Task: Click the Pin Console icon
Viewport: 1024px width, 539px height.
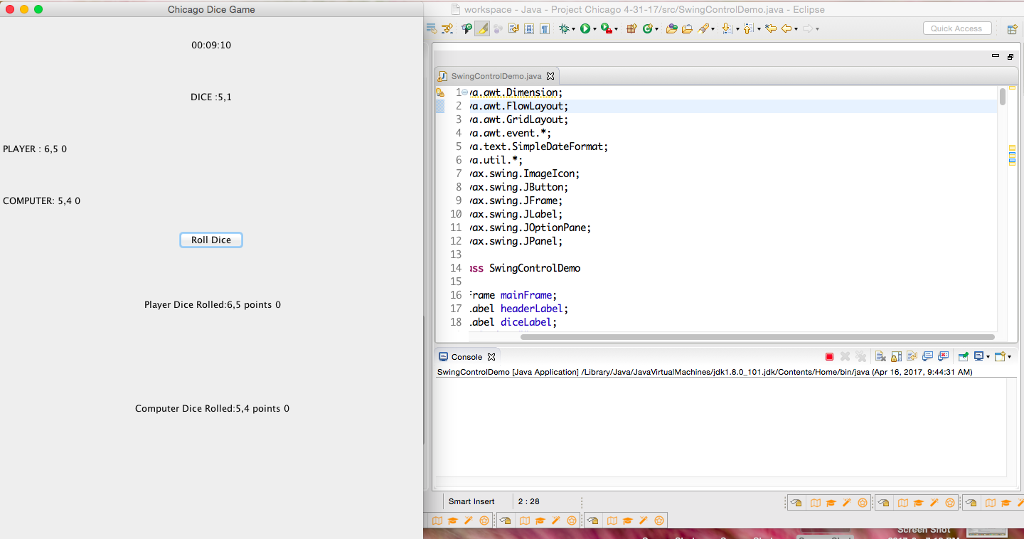Action: [963, 357]
